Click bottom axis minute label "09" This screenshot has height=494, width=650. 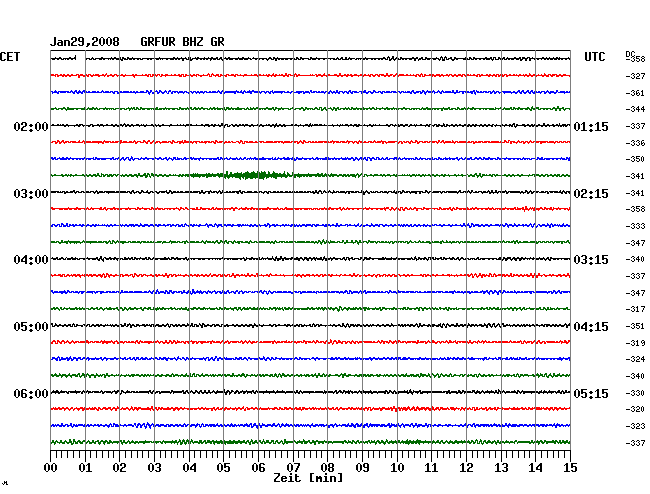pyautogui.click(x=362, y=468)
